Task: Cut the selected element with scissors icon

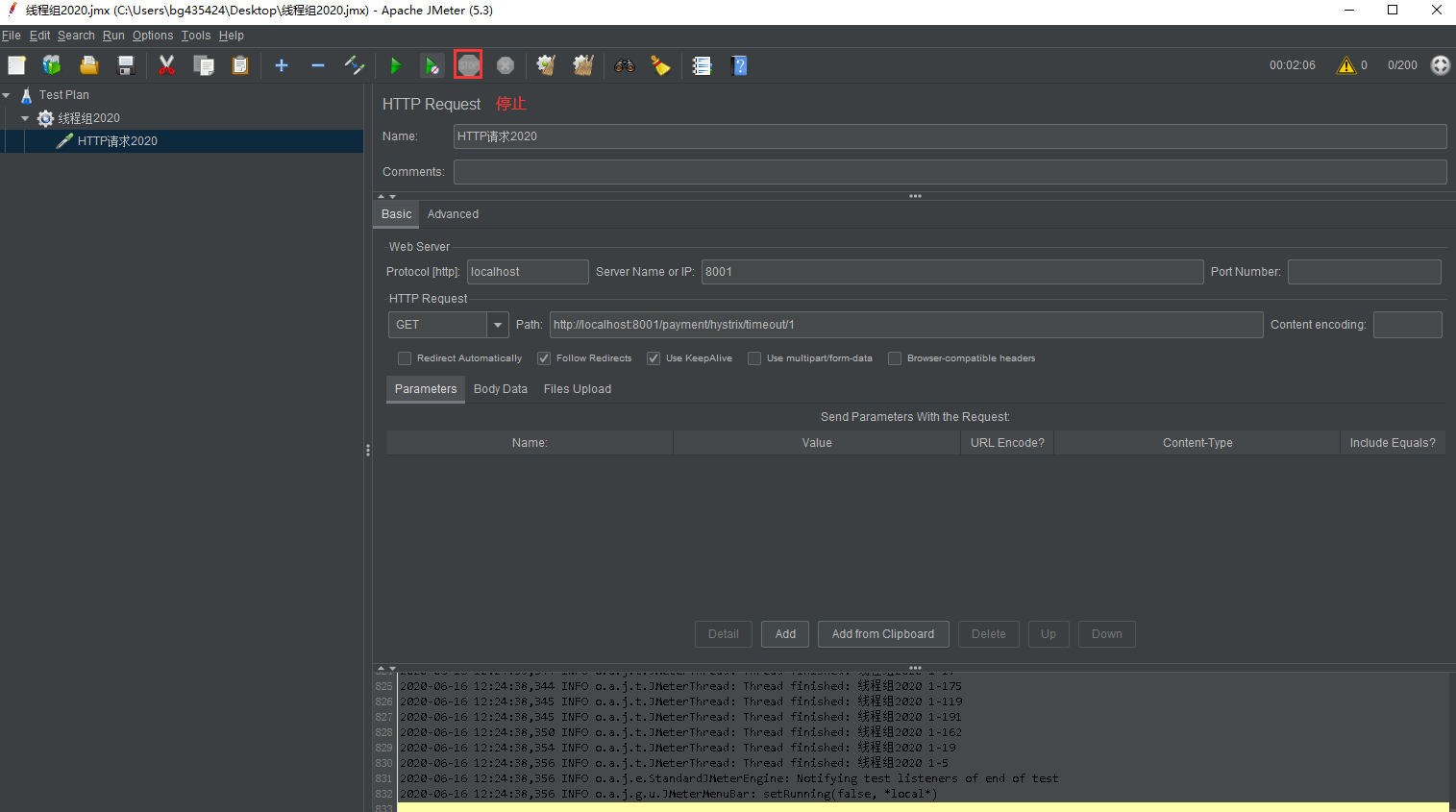Action: pyautogui.click(x=166, y=65)
